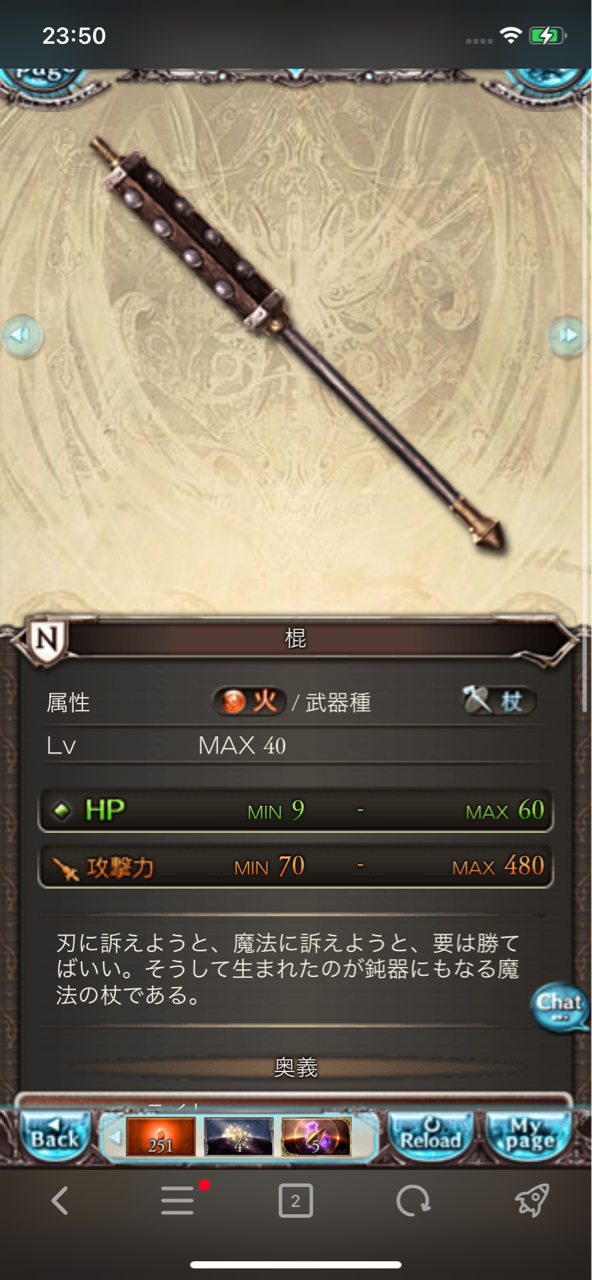Tap the 奥義 section header
592x1280 pixels.
point(296,1067)
